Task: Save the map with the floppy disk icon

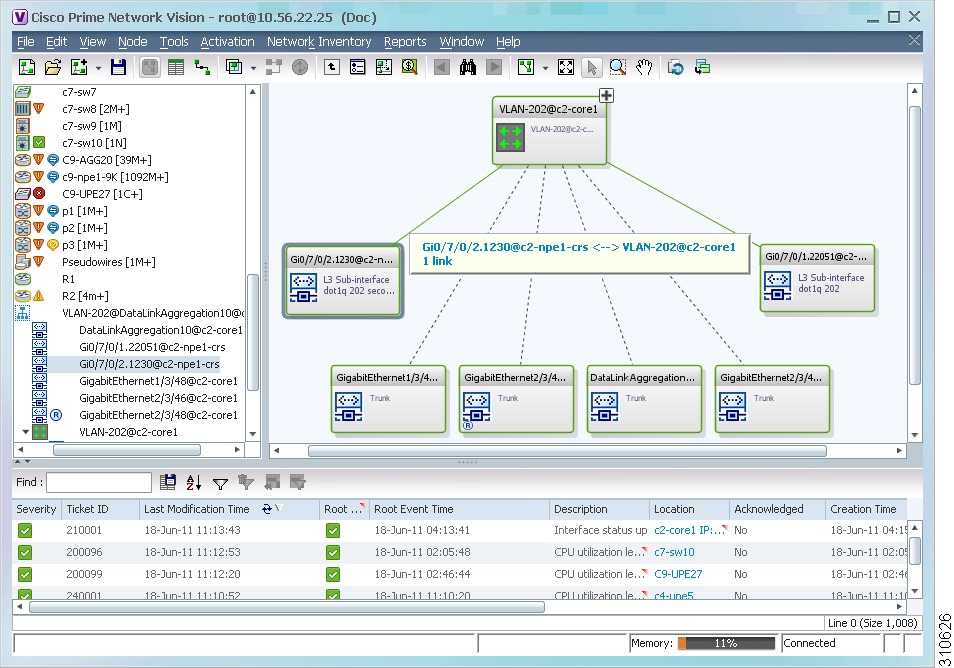Action: click(118, 67)
